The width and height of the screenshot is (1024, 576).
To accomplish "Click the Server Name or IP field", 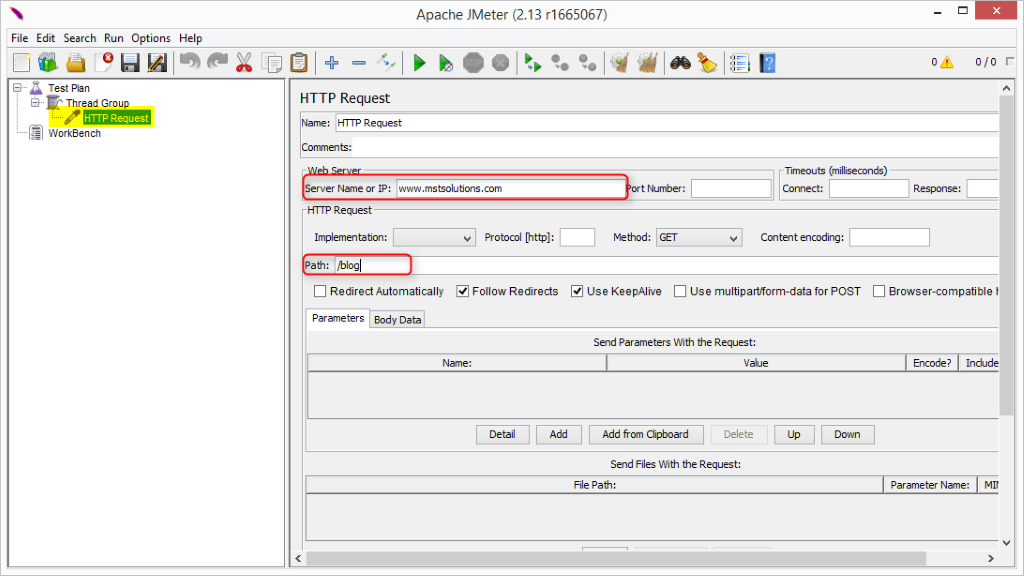I will (510, 188).
